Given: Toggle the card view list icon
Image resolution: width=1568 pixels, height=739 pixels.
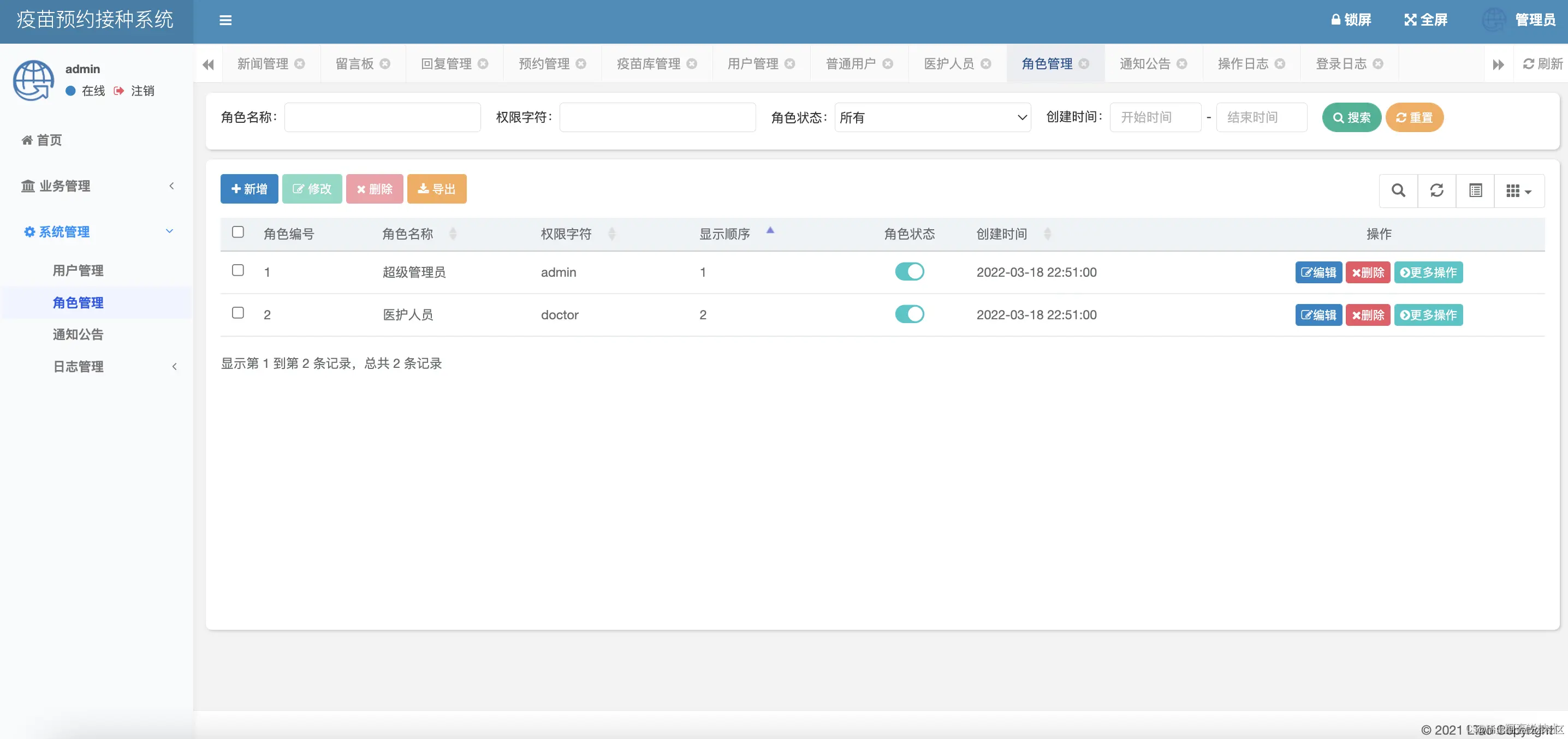Looking at the screenshot, I should pyautogui.click(x=1475, y=190).
